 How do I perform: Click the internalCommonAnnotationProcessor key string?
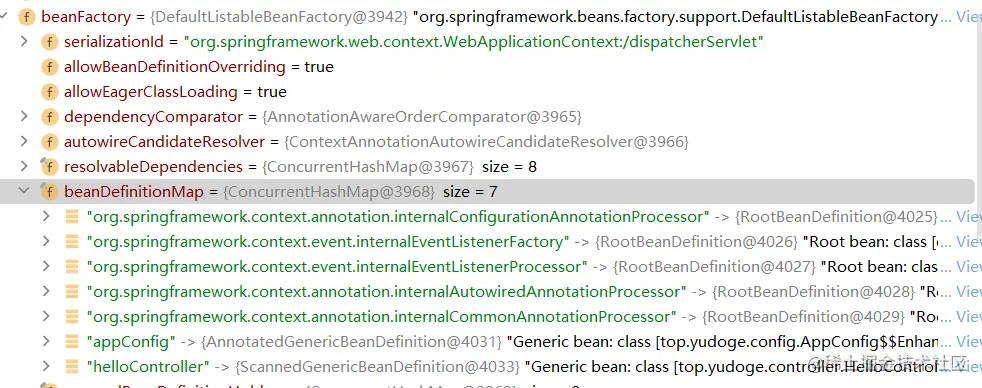(x=381, y=317)
